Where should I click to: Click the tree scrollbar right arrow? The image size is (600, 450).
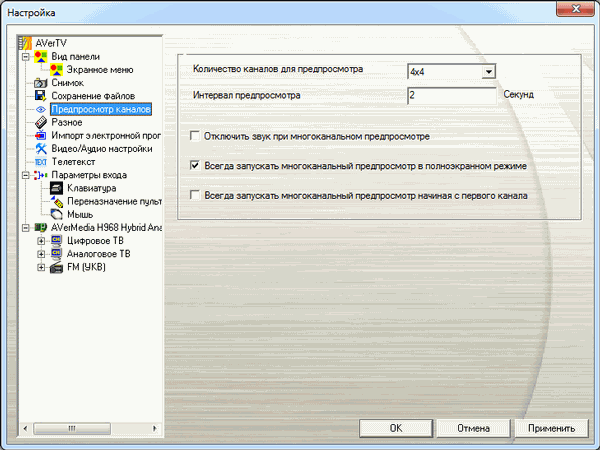coord(155,428)
